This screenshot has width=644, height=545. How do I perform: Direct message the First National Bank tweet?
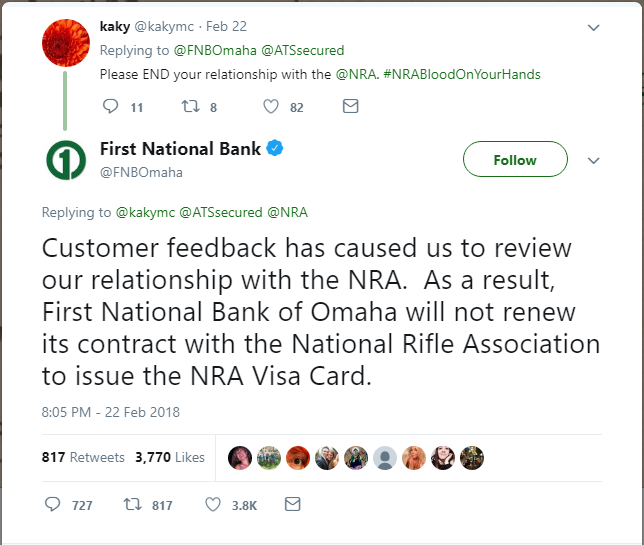pyautogui.click(x=292, y=505)
